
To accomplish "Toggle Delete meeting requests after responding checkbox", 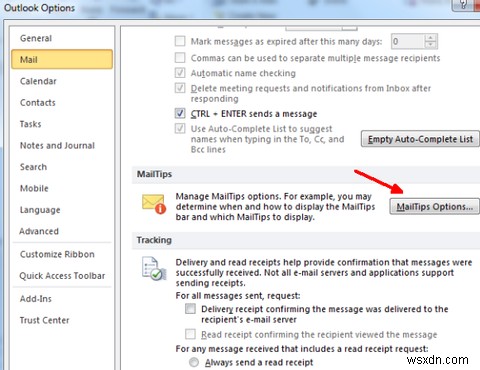I will 180,88.
